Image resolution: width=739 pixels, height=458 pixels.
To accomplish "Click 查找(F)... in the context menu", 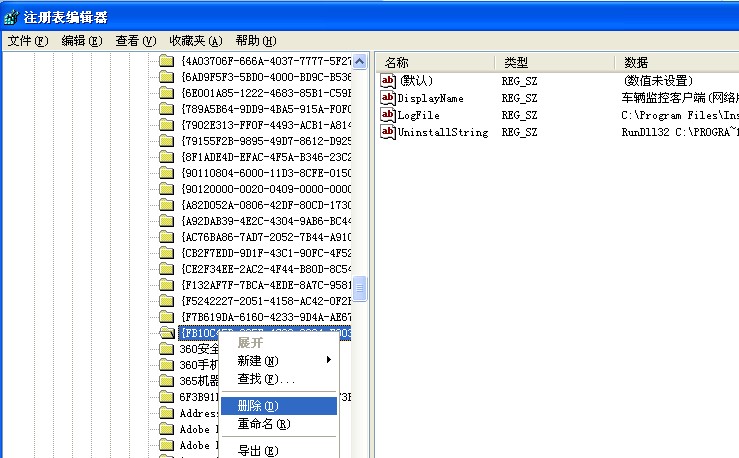I will (x=266, y=379).
